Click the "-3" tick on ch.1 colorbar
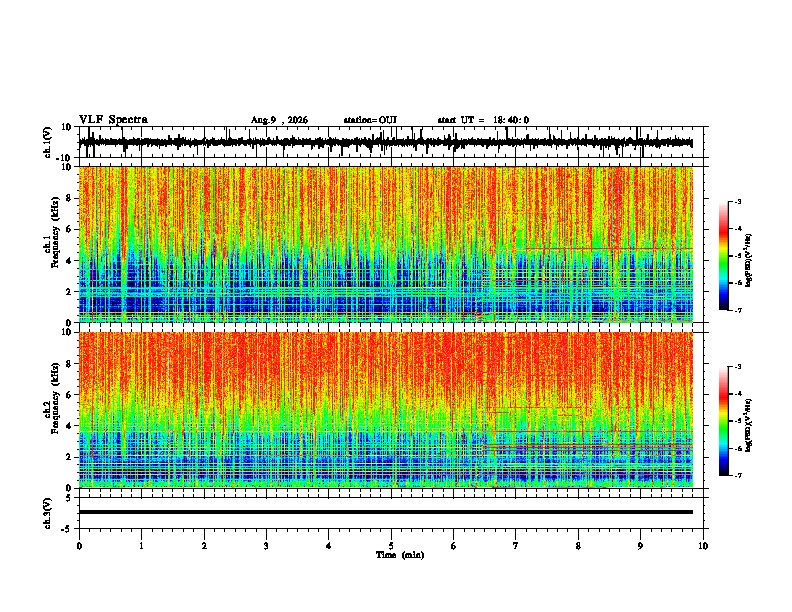 coord(738,201)
